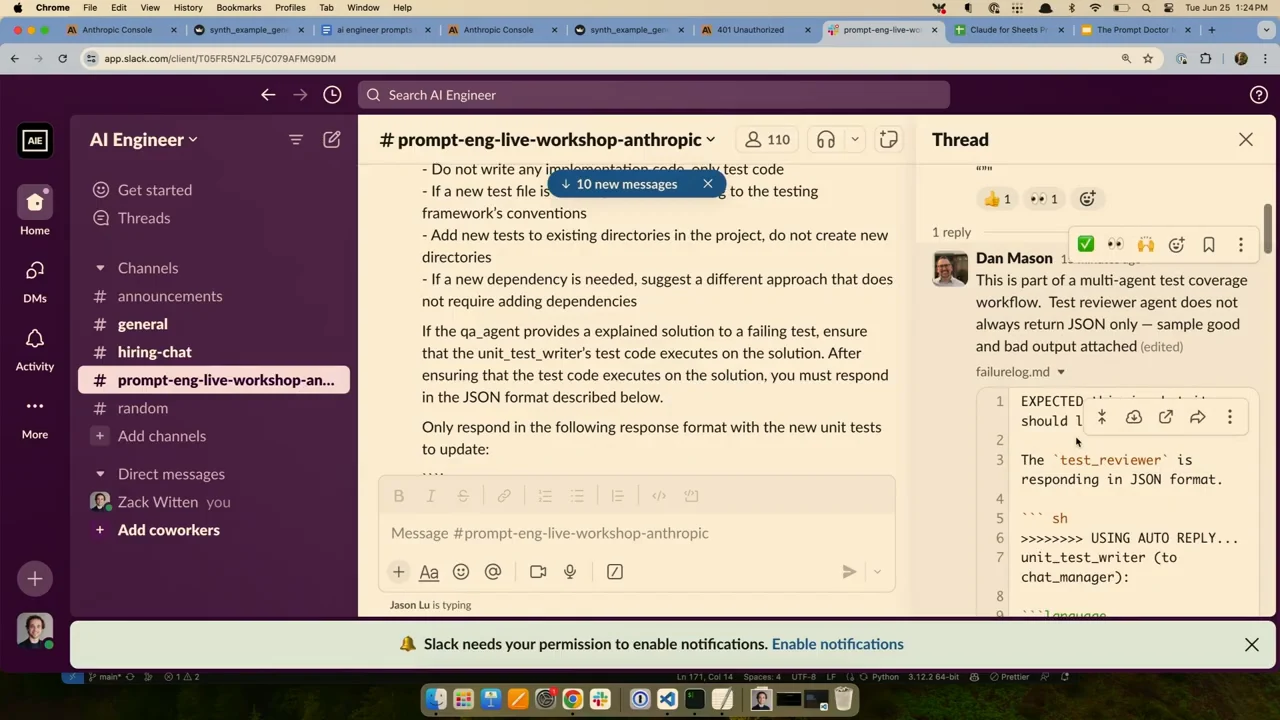Image resolution: width=1280 pixels, height=720 pixels.
Task: Open failurelog.md in new window
Action: [x=1166, y=417]
